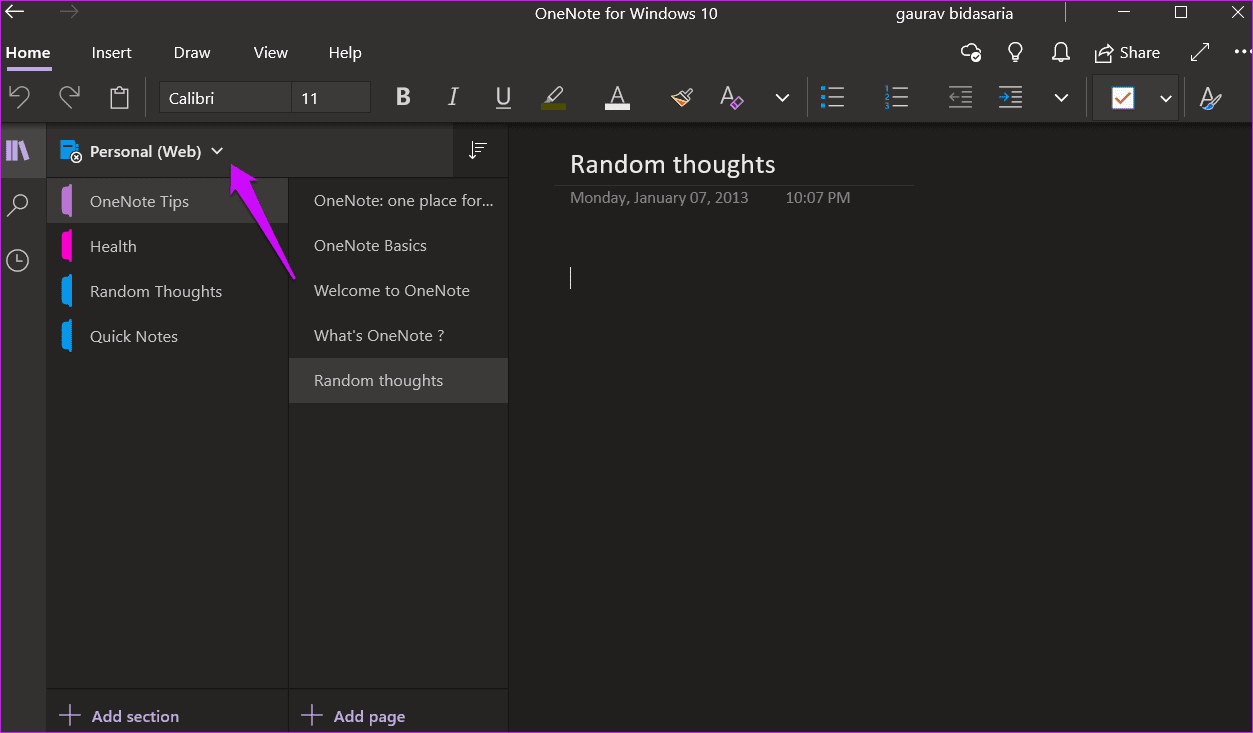Screen dimensions: 1253x733
Task: Switch to the View tab
Action: pos(270,53)
